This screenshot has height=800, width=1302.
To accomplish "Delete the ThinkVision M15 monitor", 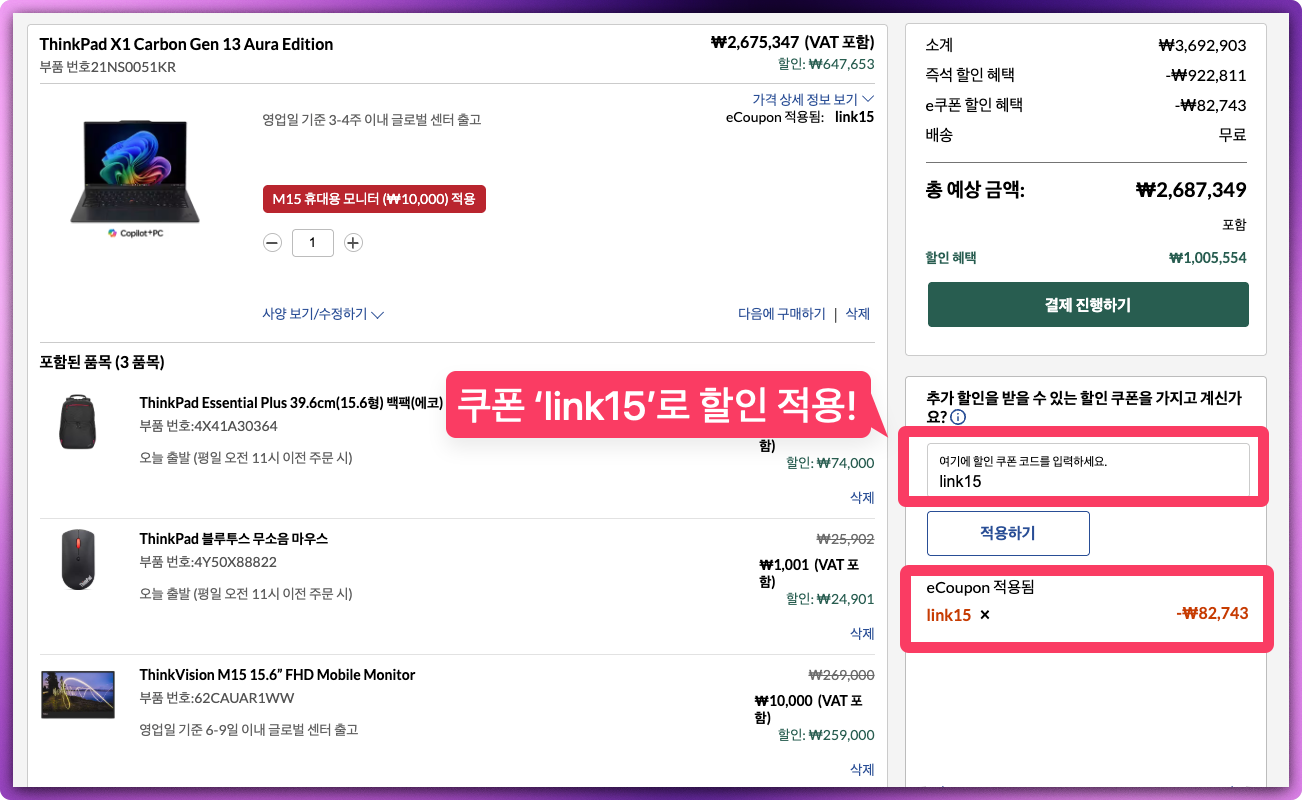I will [x=862, y=769].
